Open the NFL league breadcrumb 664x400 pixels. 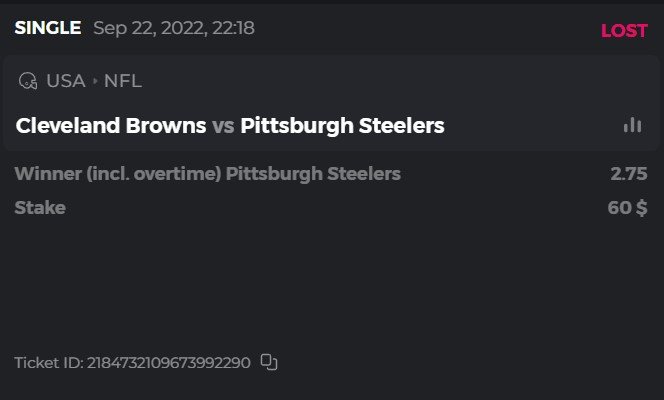123,81
